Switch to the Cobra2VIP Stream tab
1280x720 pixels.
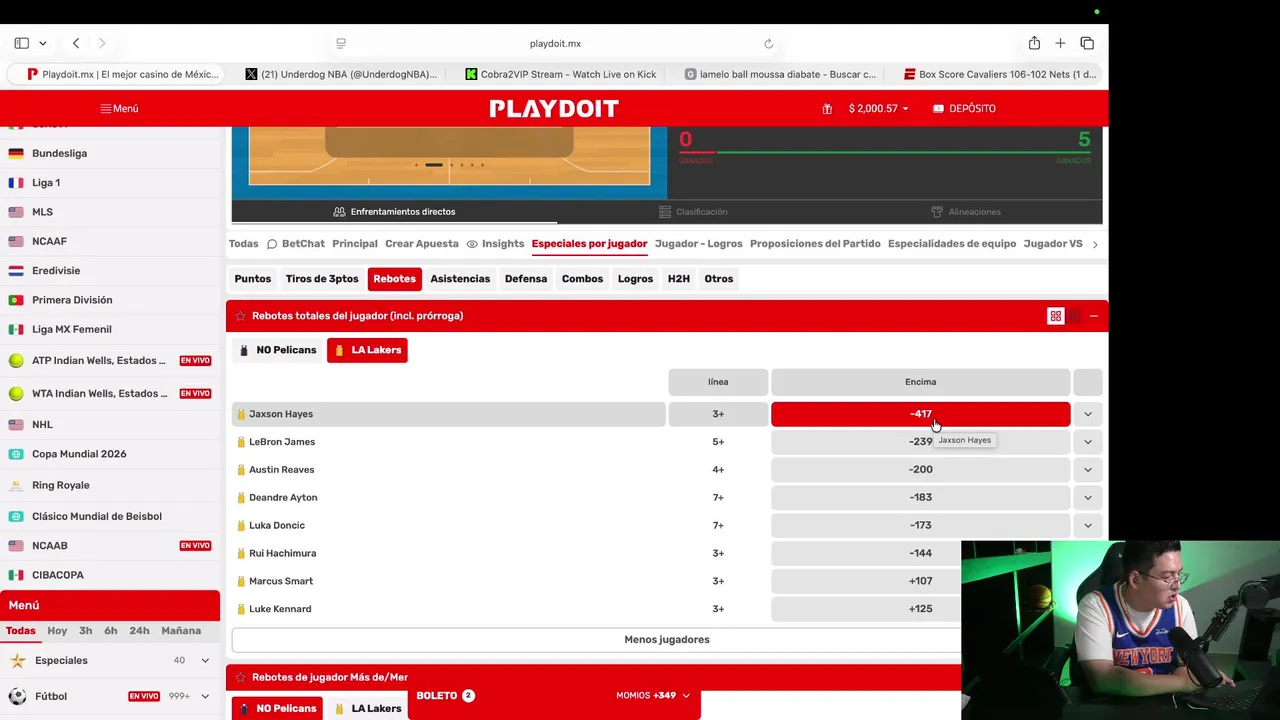[560, 74]
